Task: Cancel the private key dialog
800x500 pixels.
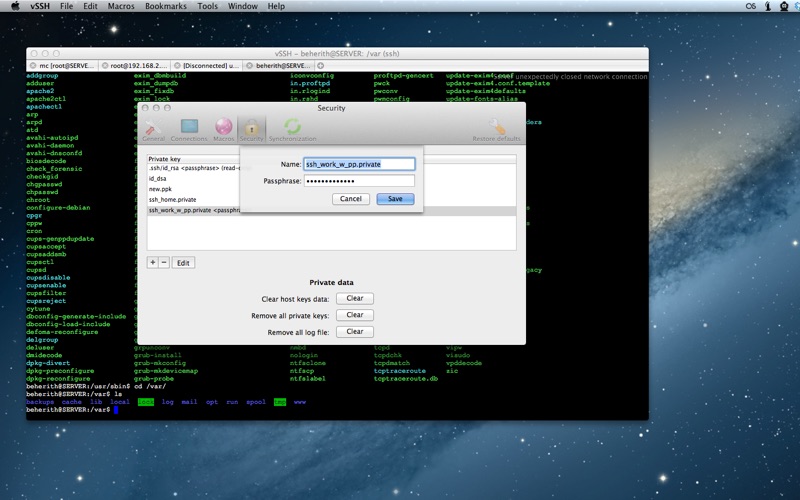Action: [350, 199]
